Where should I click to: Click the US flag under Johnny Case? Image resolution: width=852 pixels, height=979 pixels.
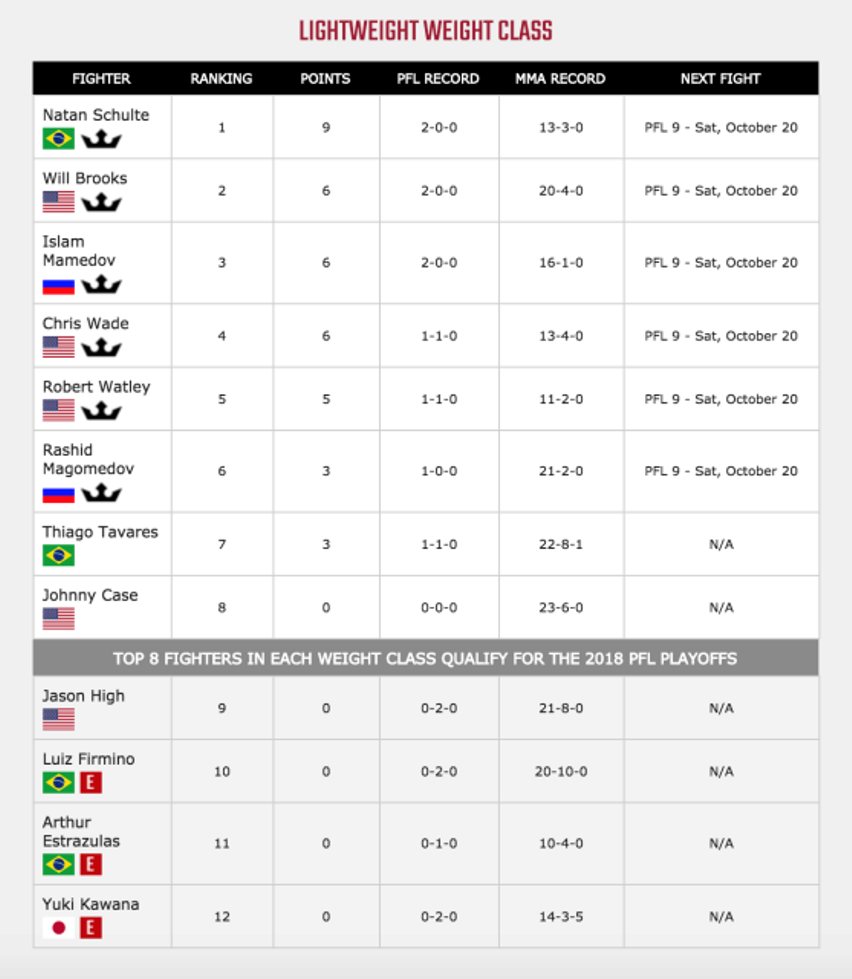(x=58, y=618)
